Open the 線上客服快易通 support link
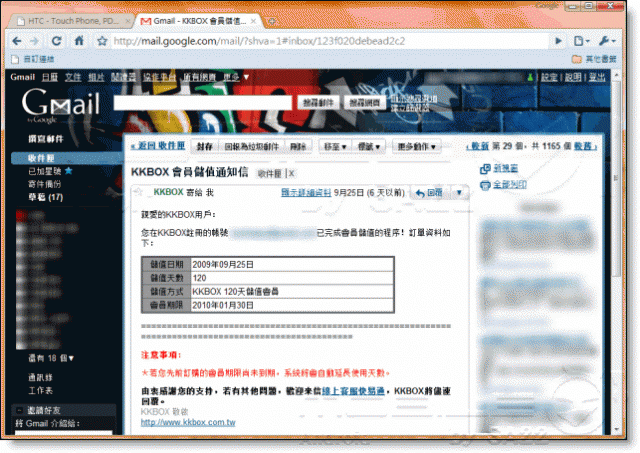This screenshot has height=453, width=640. [353, 391]
